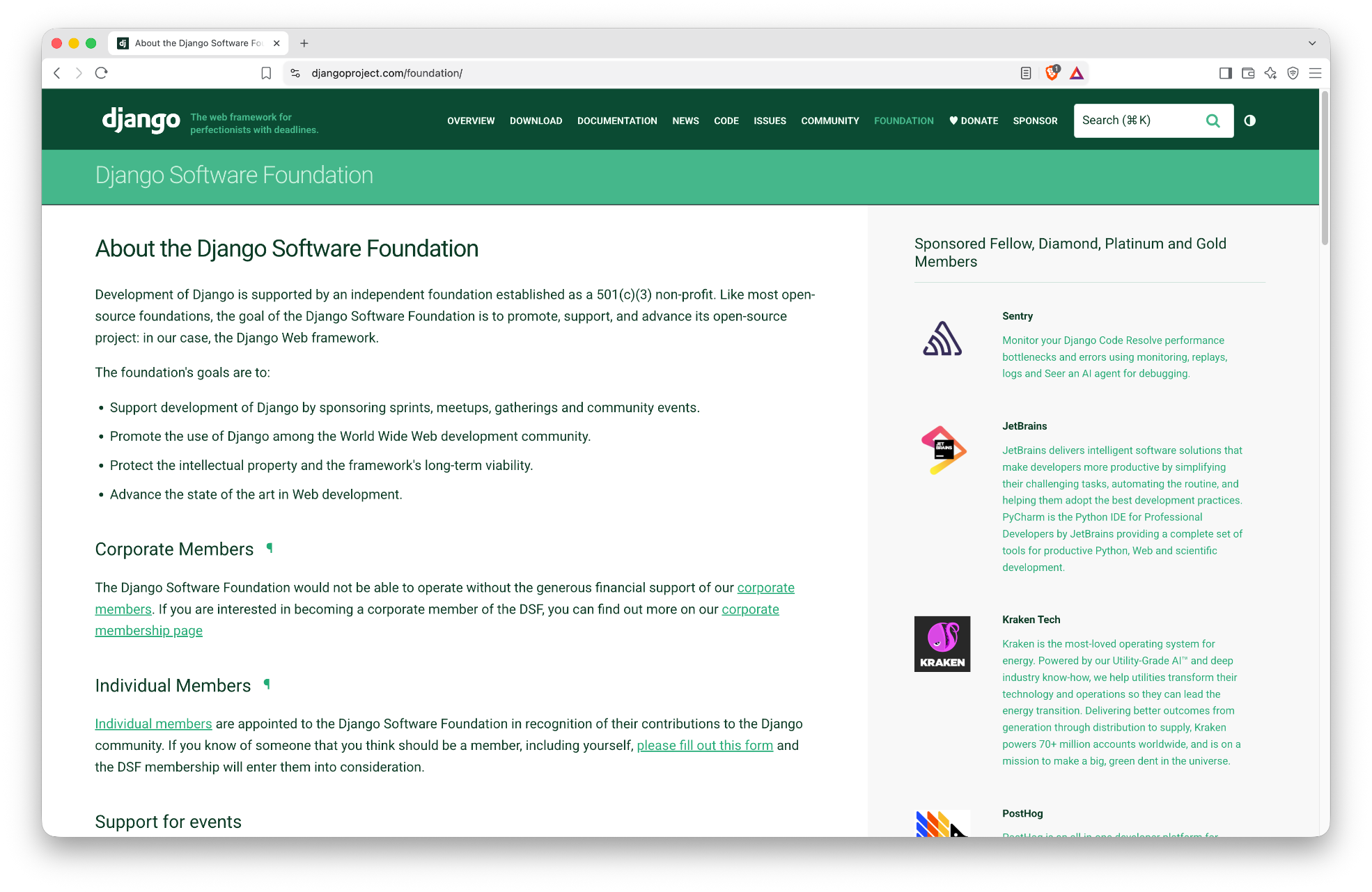Screen dimensions: 1372x892
Task: Click the Sentry logo
Action: [x=942, y=339]
